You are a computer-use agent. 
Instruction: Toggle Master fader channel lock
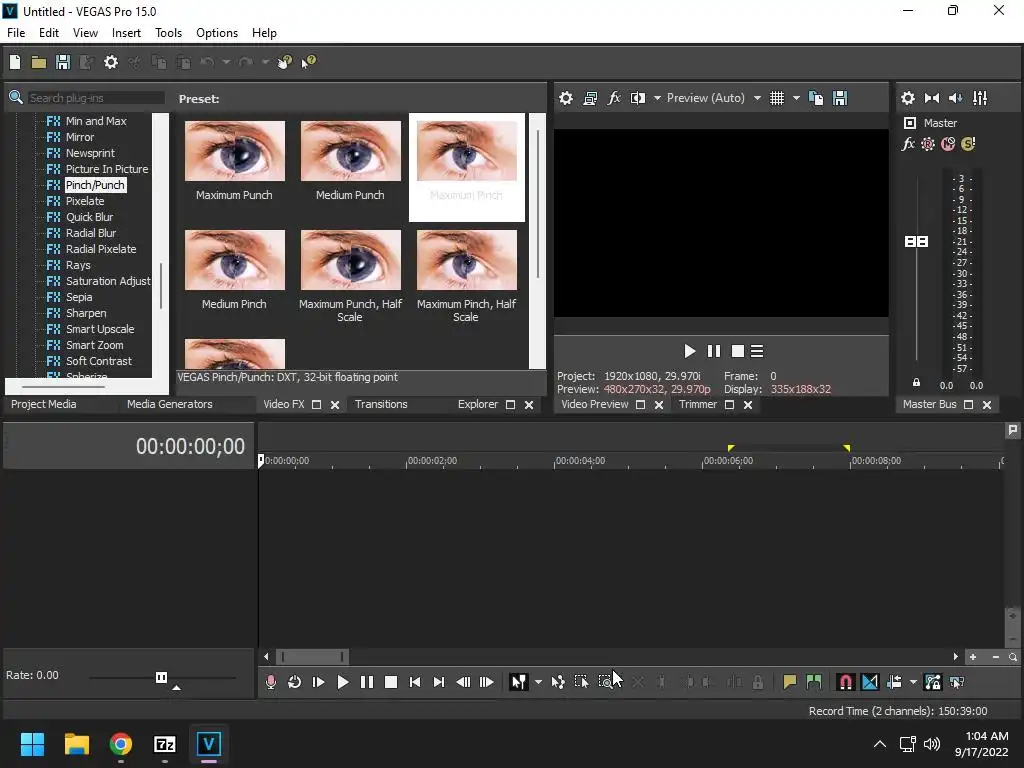click(x=916, y=383)
